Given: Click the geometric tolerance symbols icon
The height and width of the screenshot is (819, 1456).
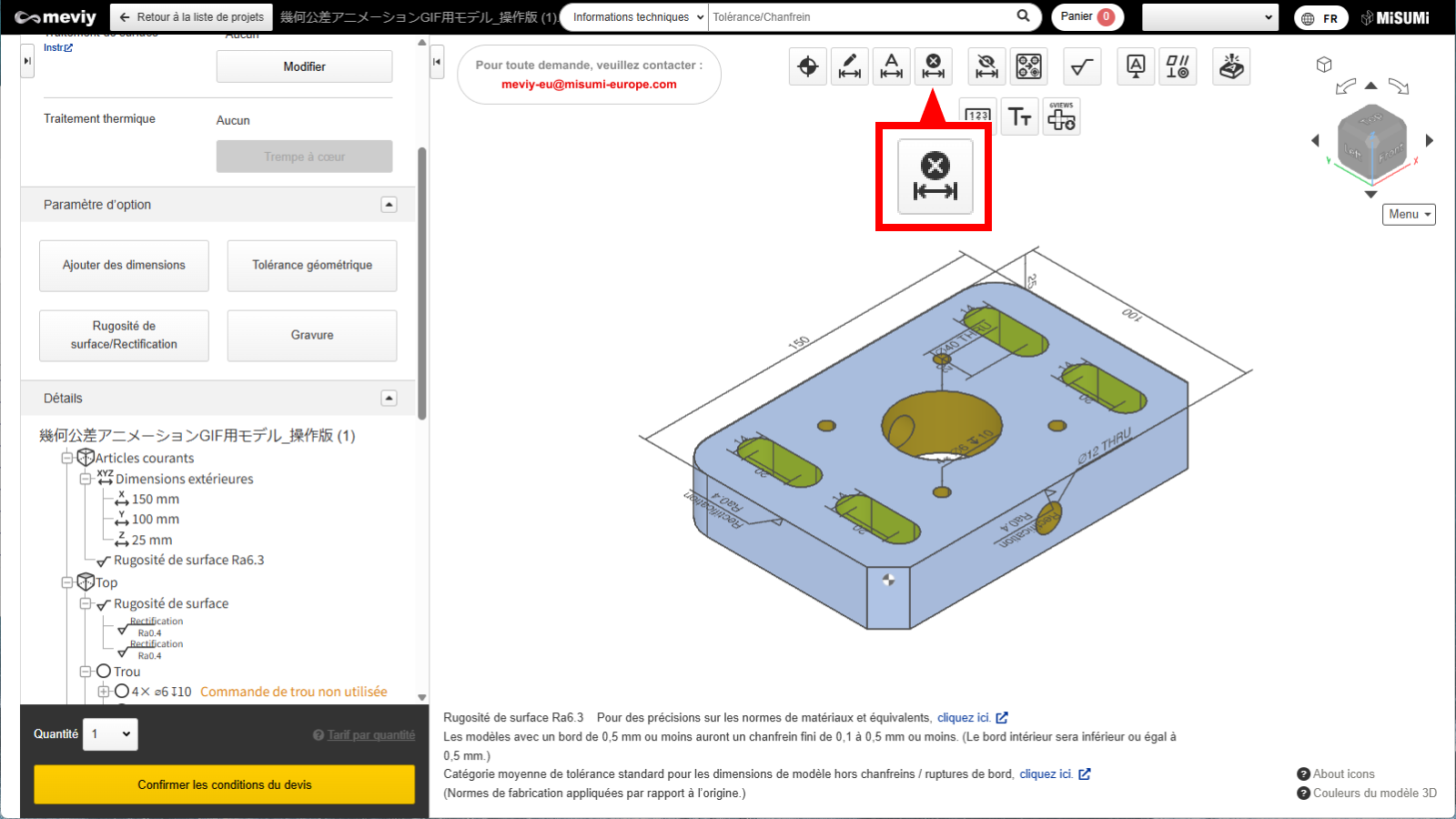Looking at the screenshot, I should (x=1178, y=66).
